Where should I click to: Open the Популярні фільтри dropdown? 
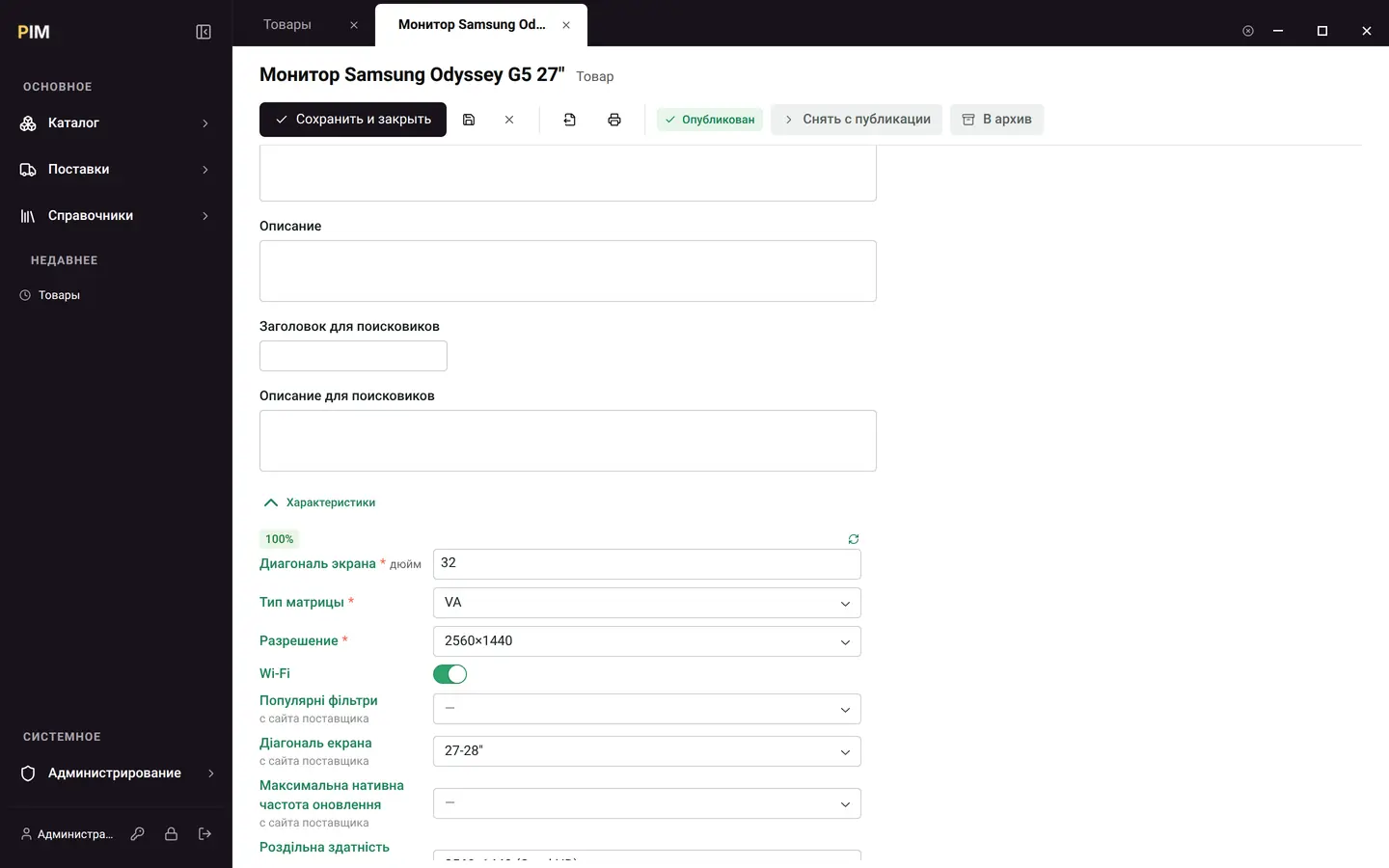tap(647, 709)
